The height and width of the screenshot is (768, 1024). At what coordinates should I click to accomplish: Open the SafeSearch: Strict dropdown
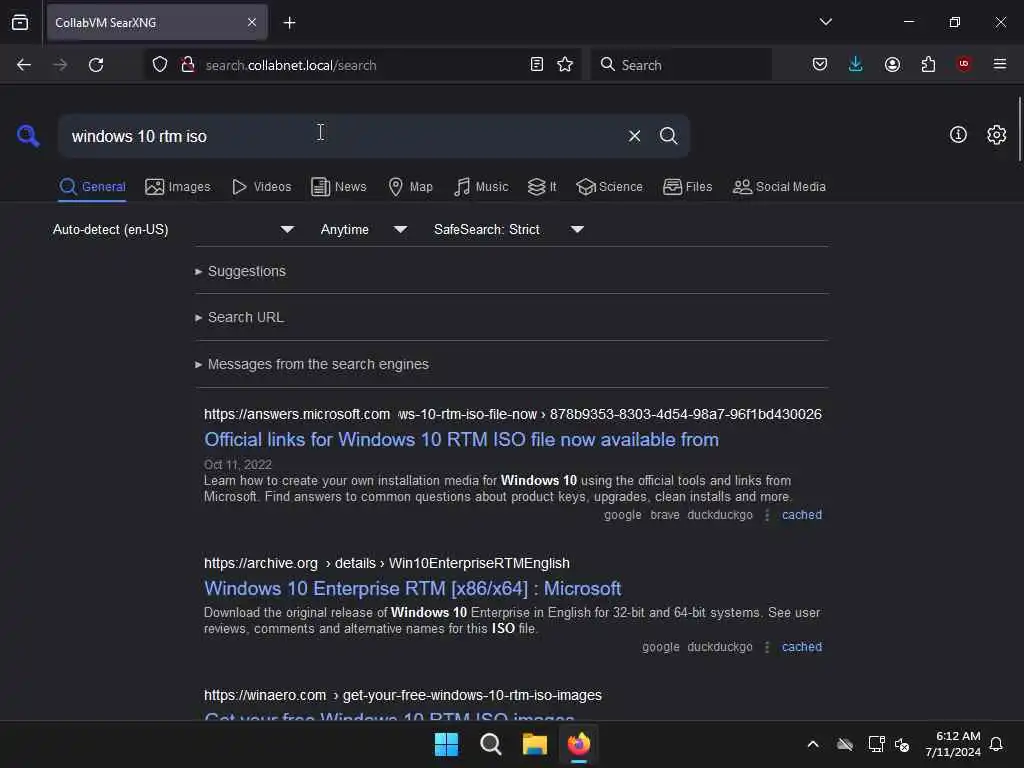click(509, 229)
